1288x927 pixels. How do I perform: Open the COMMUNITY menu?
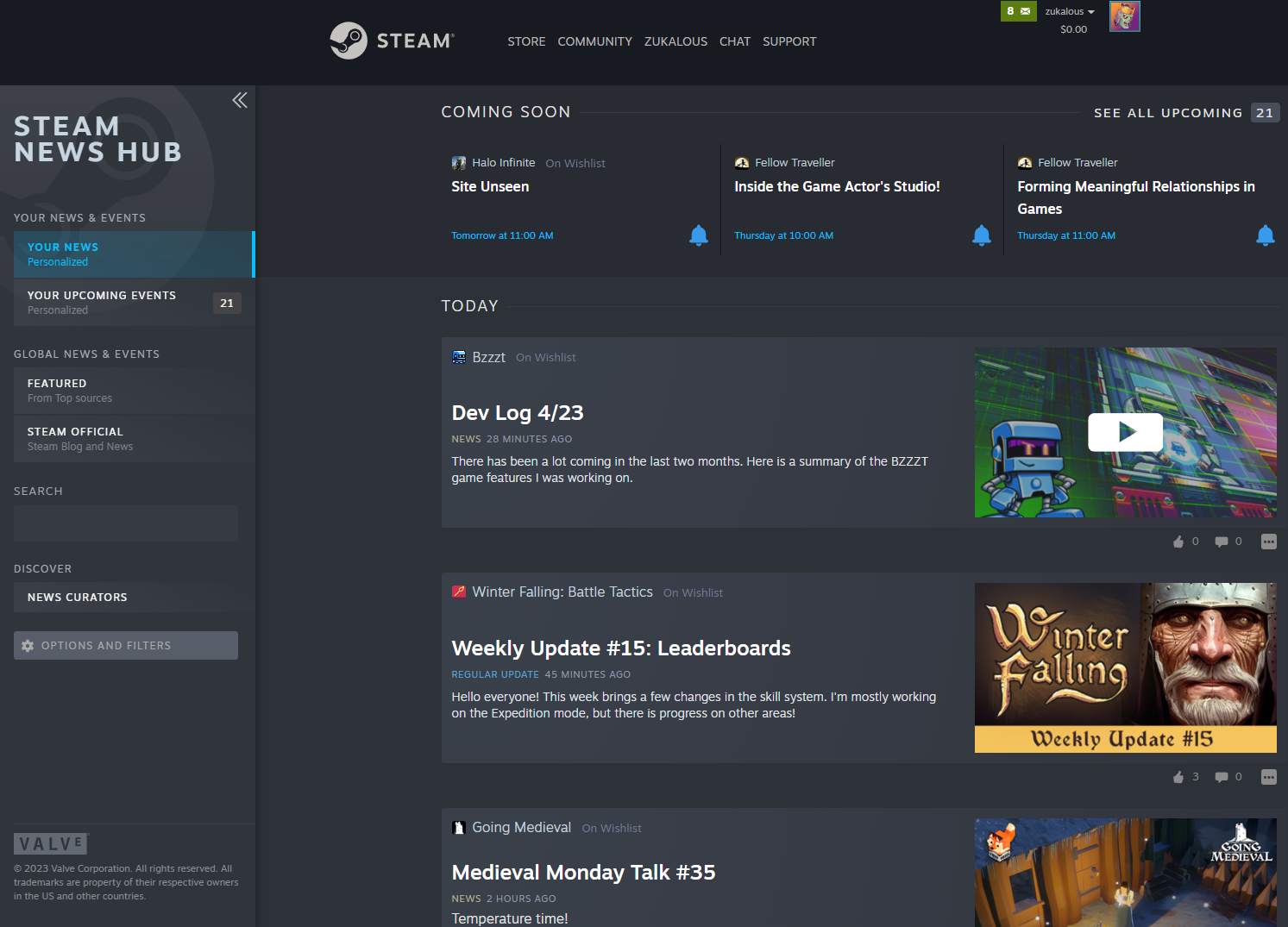point(594,41)
